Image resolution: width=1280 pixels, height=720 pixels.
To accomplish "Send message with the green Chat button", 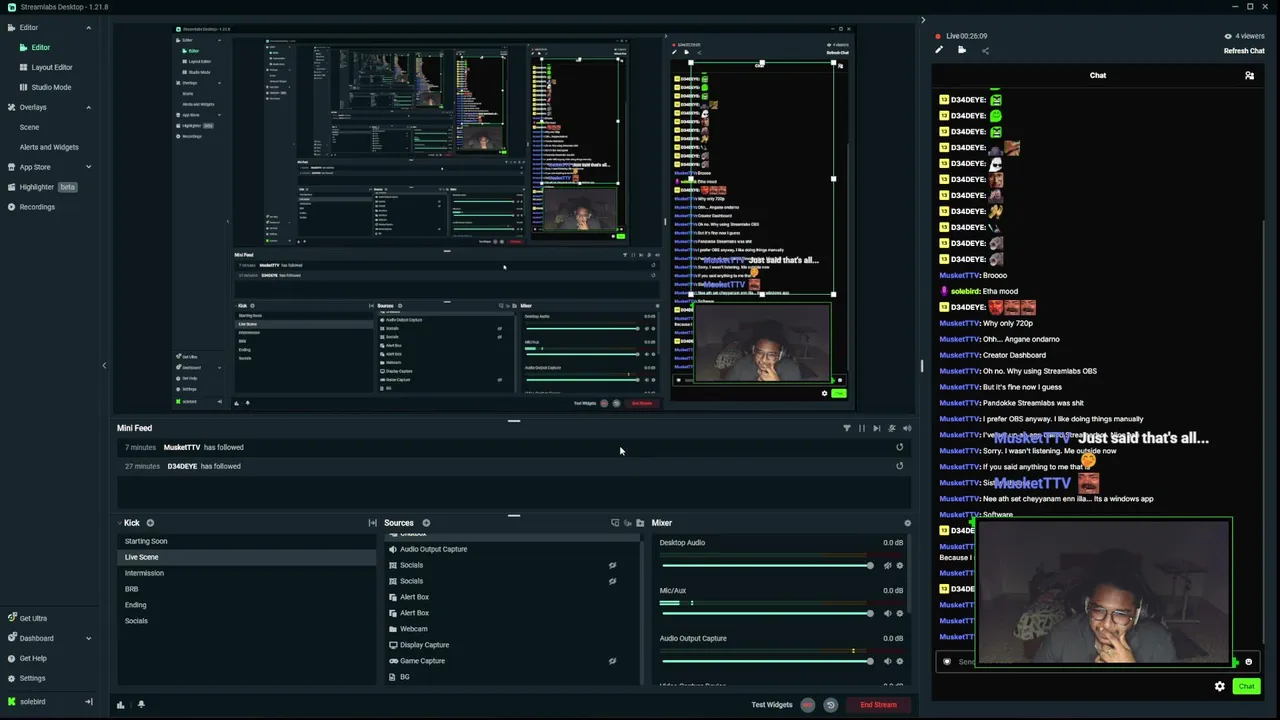I will (1246, 686).
